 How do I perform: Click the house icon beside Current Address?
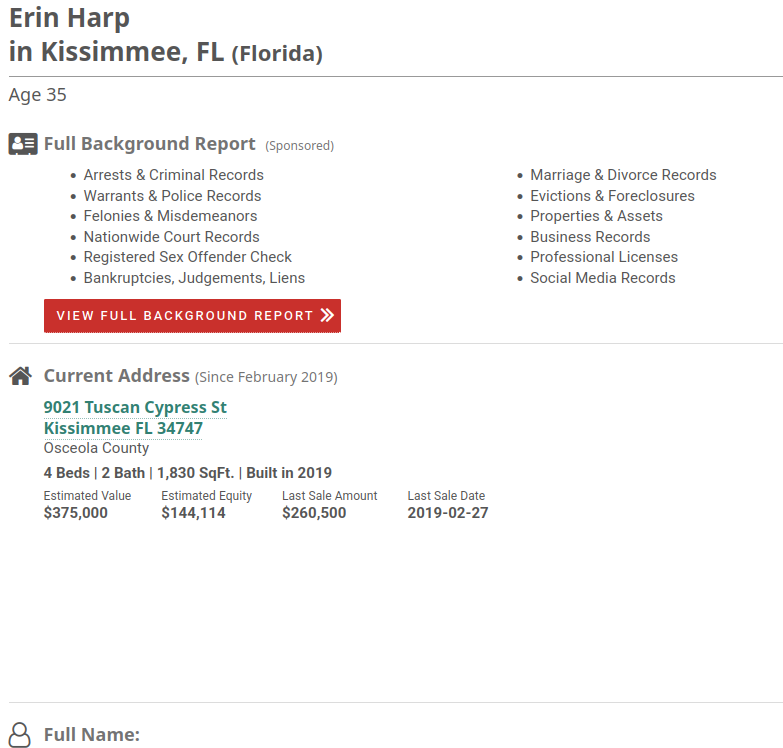(21, 376)
